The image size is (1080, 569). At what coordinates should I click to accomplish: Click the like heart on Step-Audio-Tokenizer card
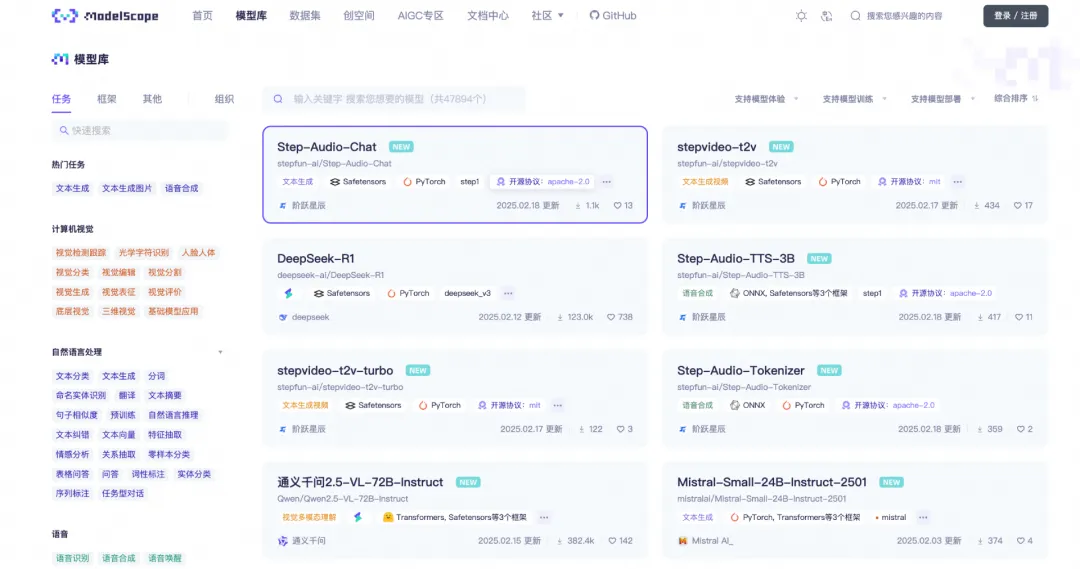click(1021, 429)
